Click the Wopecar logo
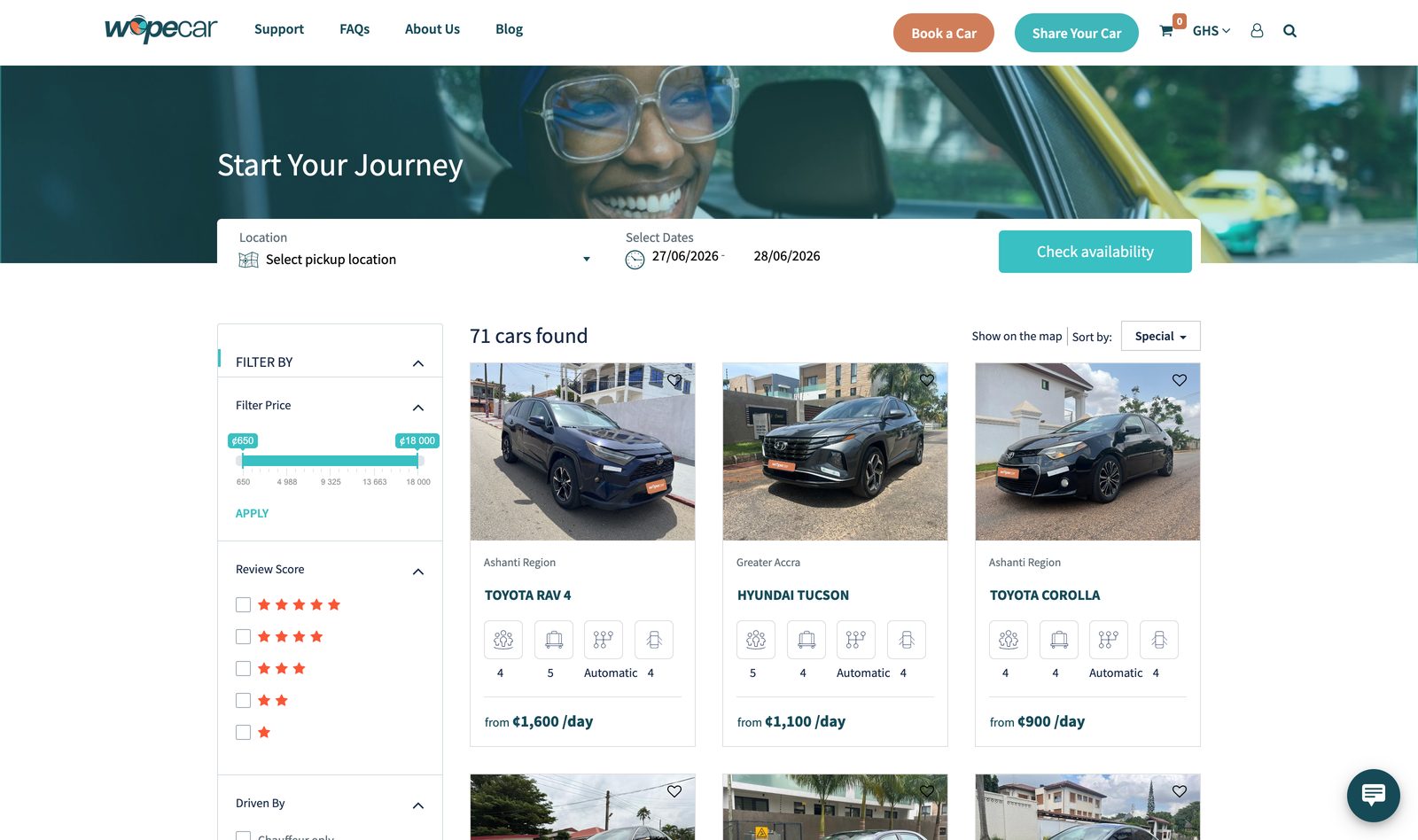This screenshot has height=840, width=1418. coord(160,29)
